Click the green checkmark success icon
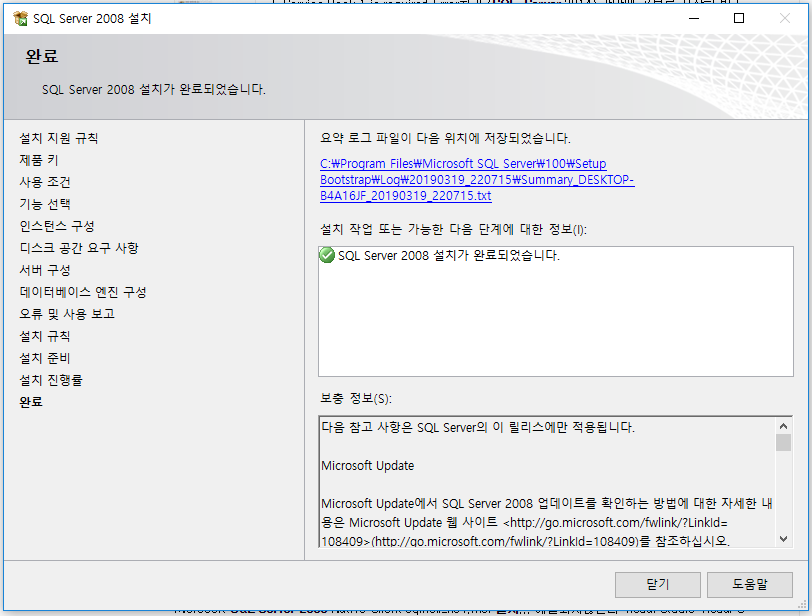Screen dimensions: 812x616 [327, 255]
